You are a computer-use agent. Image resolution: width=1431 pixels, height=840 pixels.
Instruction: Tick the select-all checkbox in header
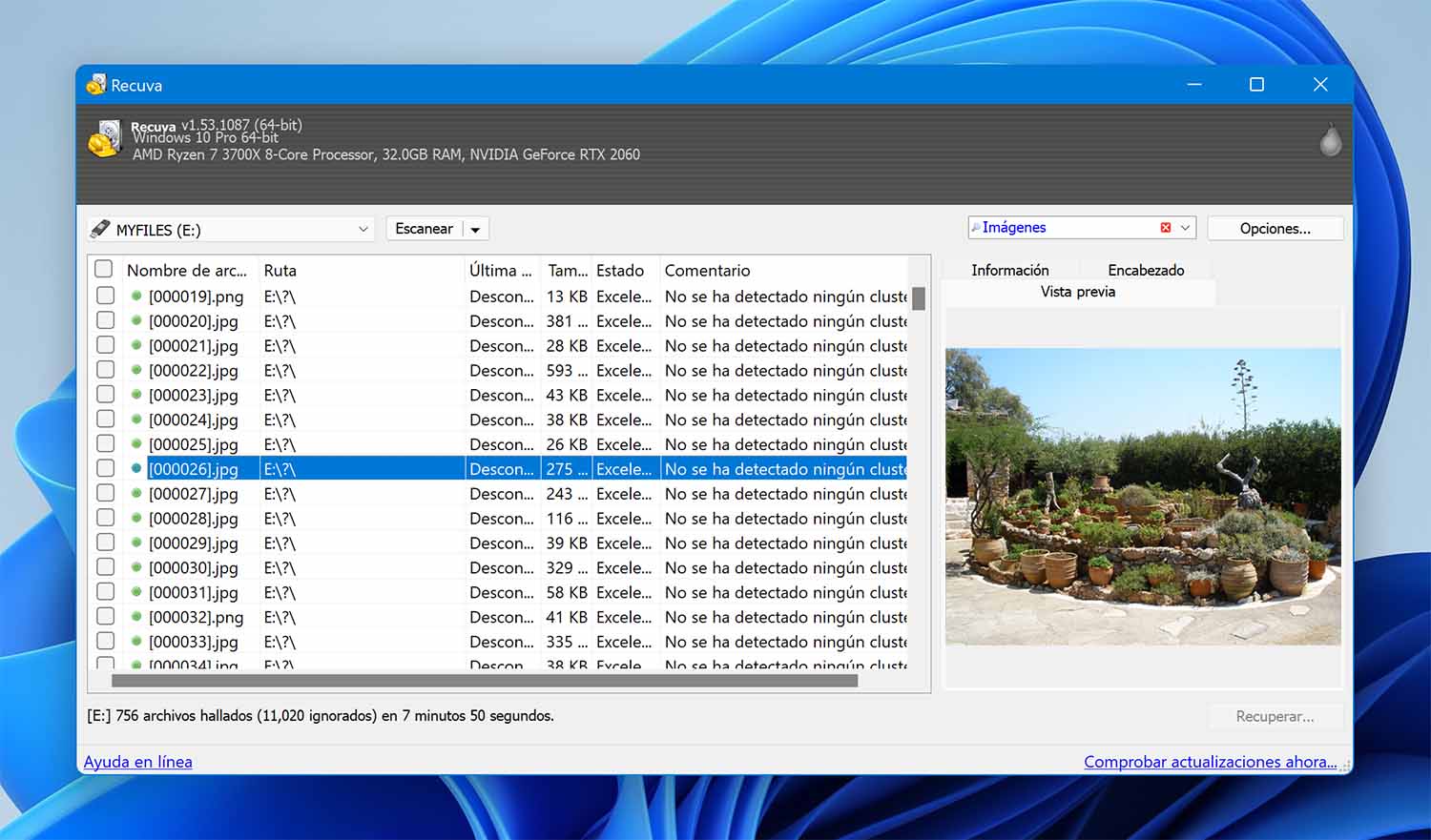click(104, 270)
